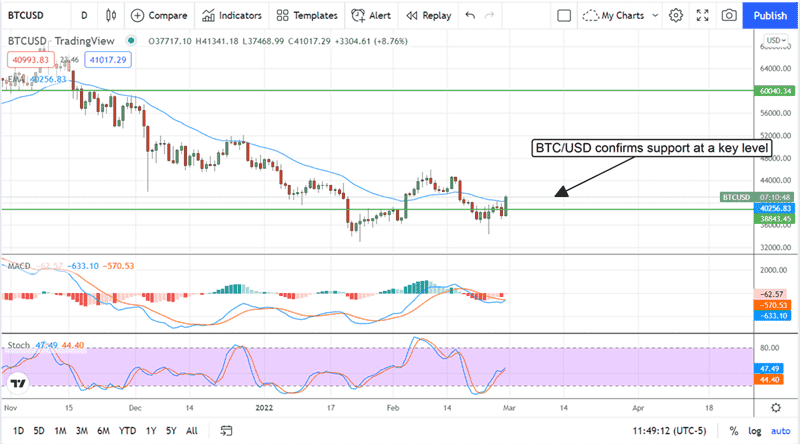Click the MACD -633.10 blue value label
This screenshot has width=800, height=444.
coord(772,315)
